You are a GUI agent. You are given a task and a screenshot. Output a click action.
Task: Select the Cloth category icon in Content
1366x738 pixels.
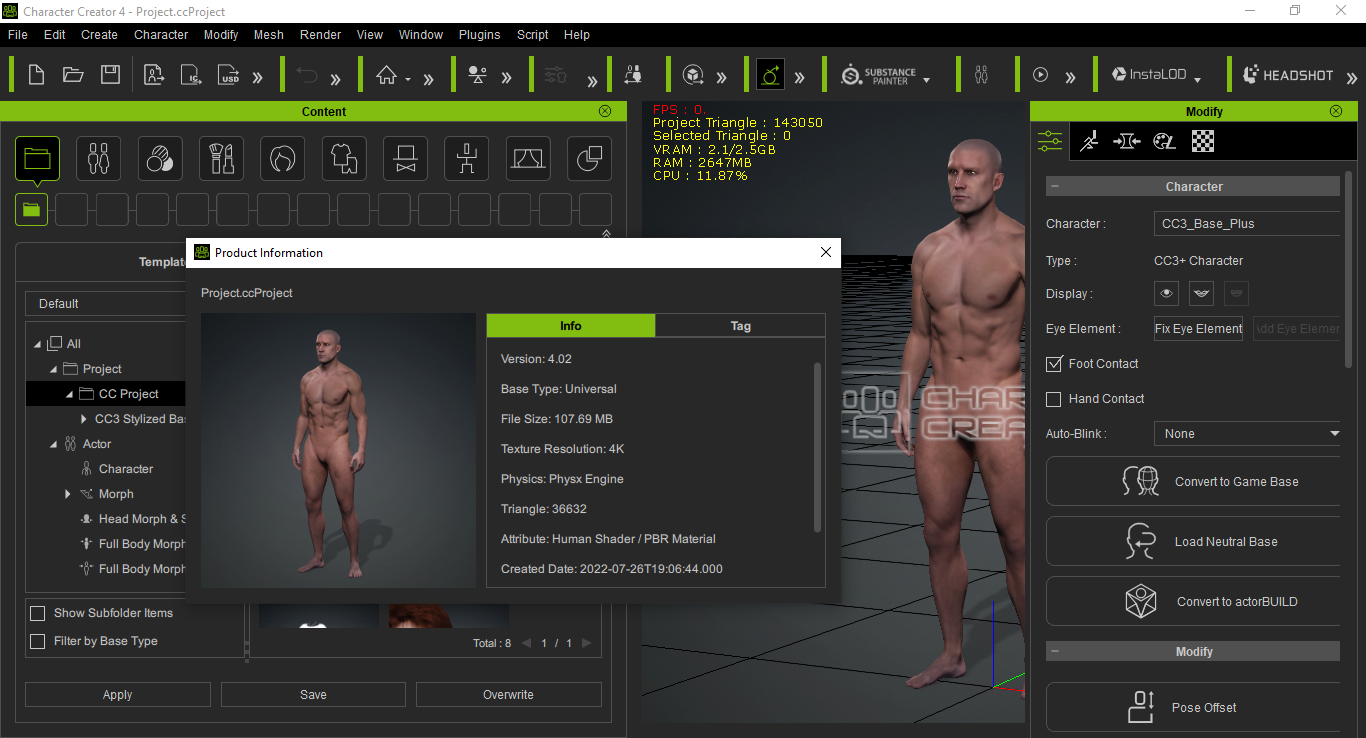point(344,158)
